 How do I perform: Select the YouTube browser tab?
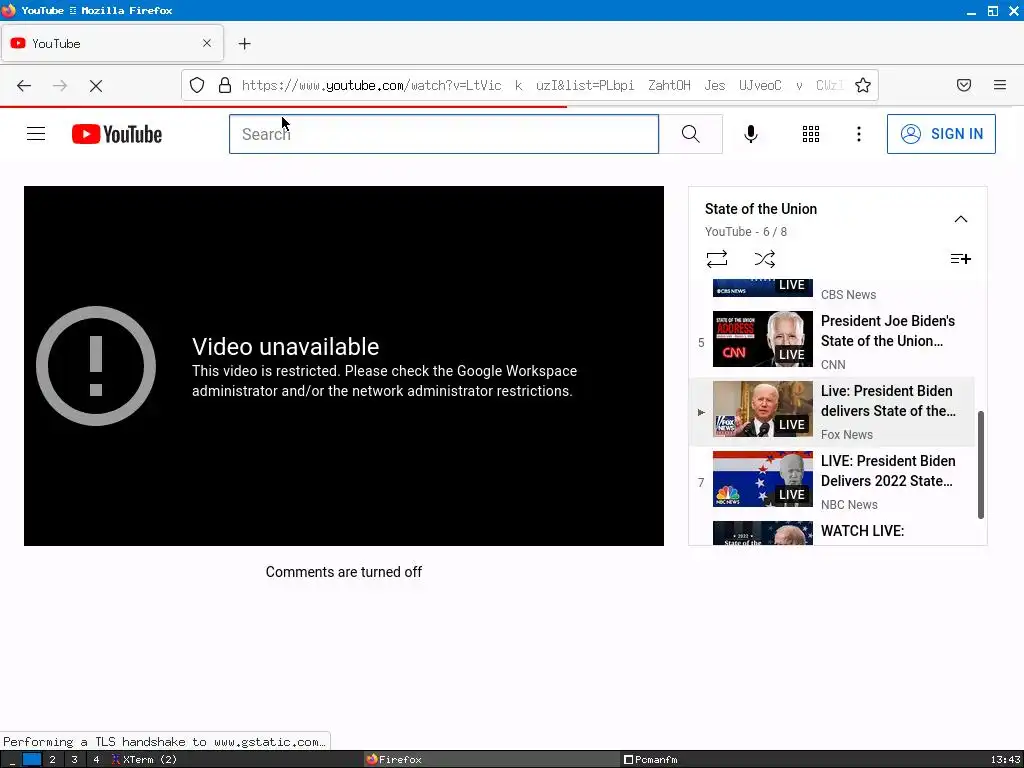pyautogui.click(x=112, y=44)
